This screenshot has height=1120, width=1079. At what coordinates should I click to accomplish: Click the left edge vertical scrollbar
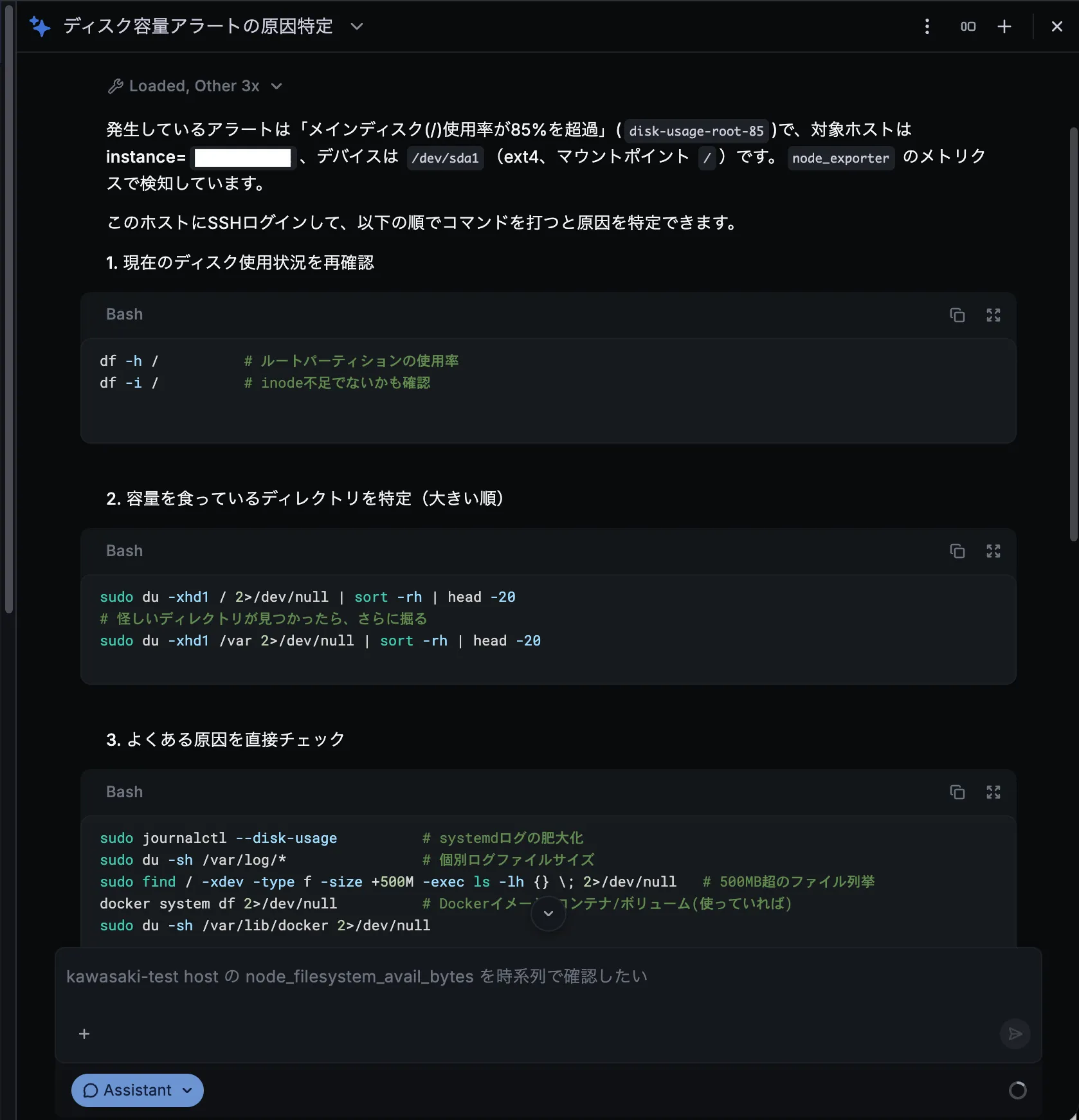[9, 309]
